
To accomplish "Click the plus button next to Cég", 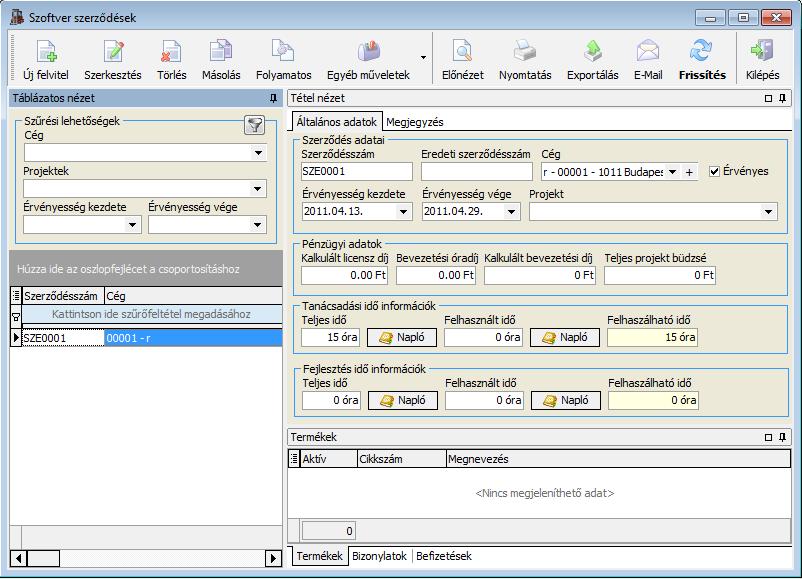I will pos(689,172).
